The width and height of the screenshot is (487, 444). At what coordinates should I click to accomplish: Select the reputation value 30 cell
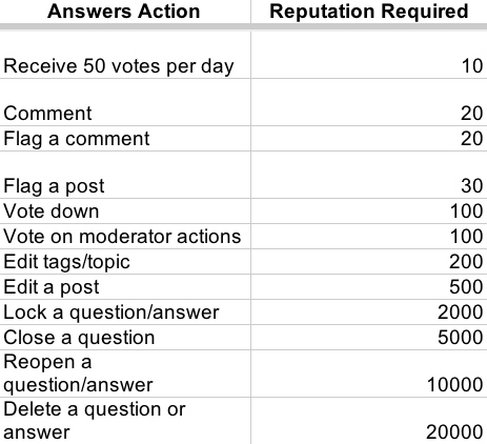(369, 175)
